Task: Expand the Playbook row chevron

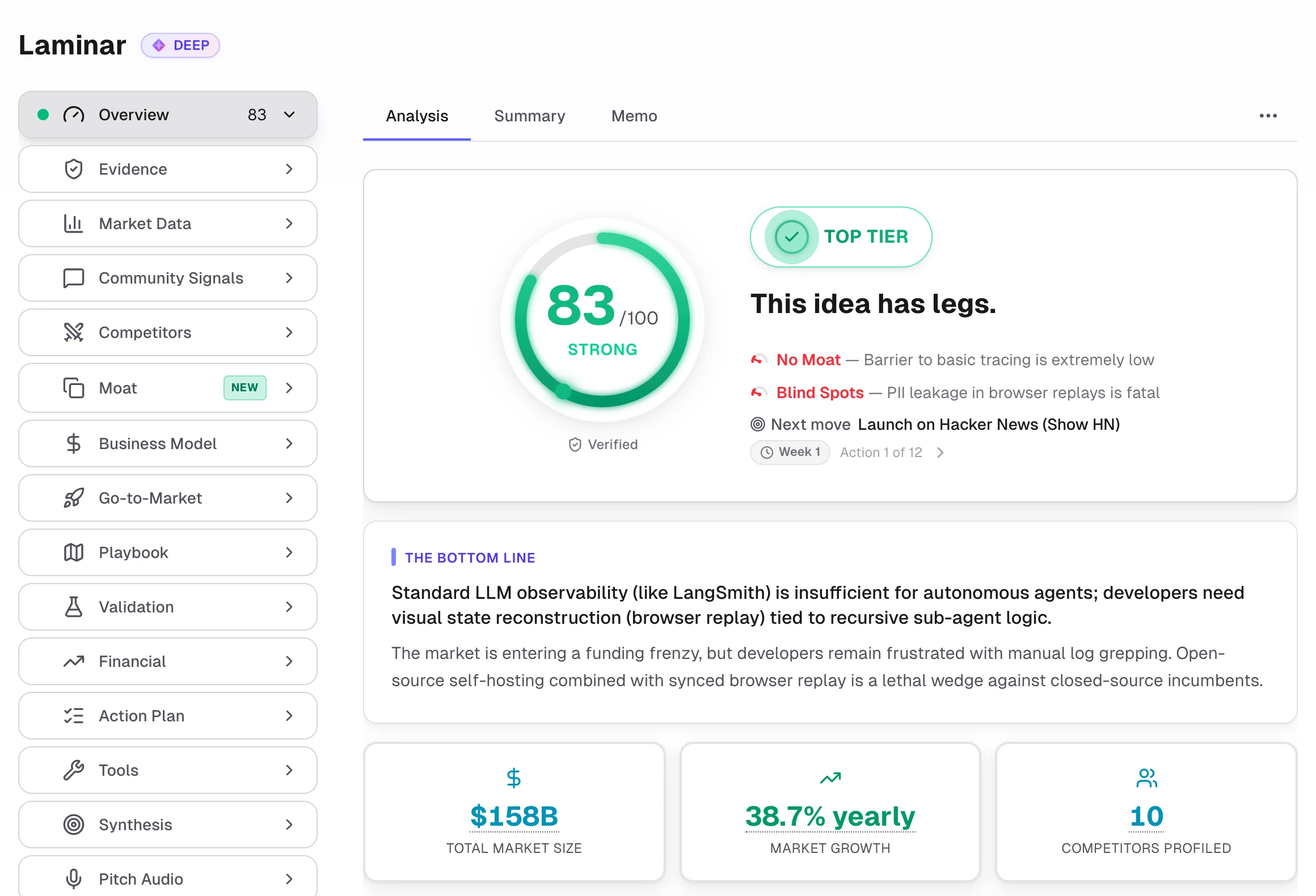Action: pos(289,552)
